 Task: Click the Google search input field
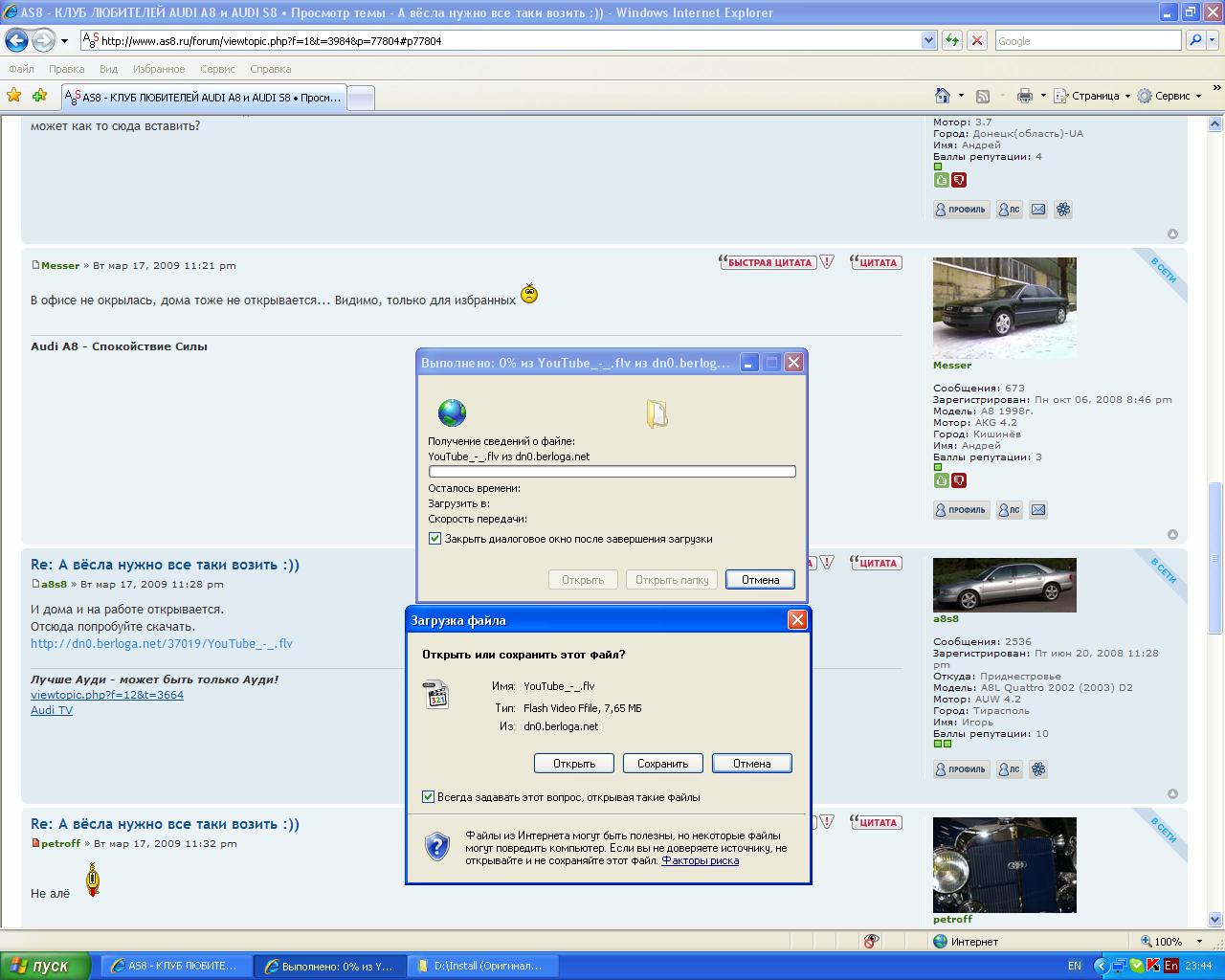click(x=1086, y=40)
